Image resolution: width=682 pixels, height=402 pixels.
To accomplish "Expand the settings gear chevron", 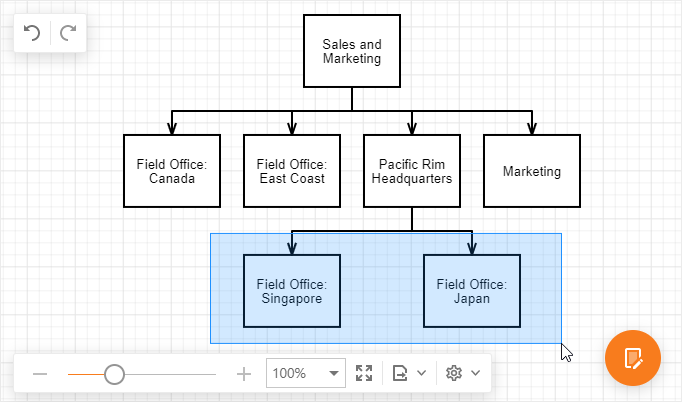I will coord(475,373).
